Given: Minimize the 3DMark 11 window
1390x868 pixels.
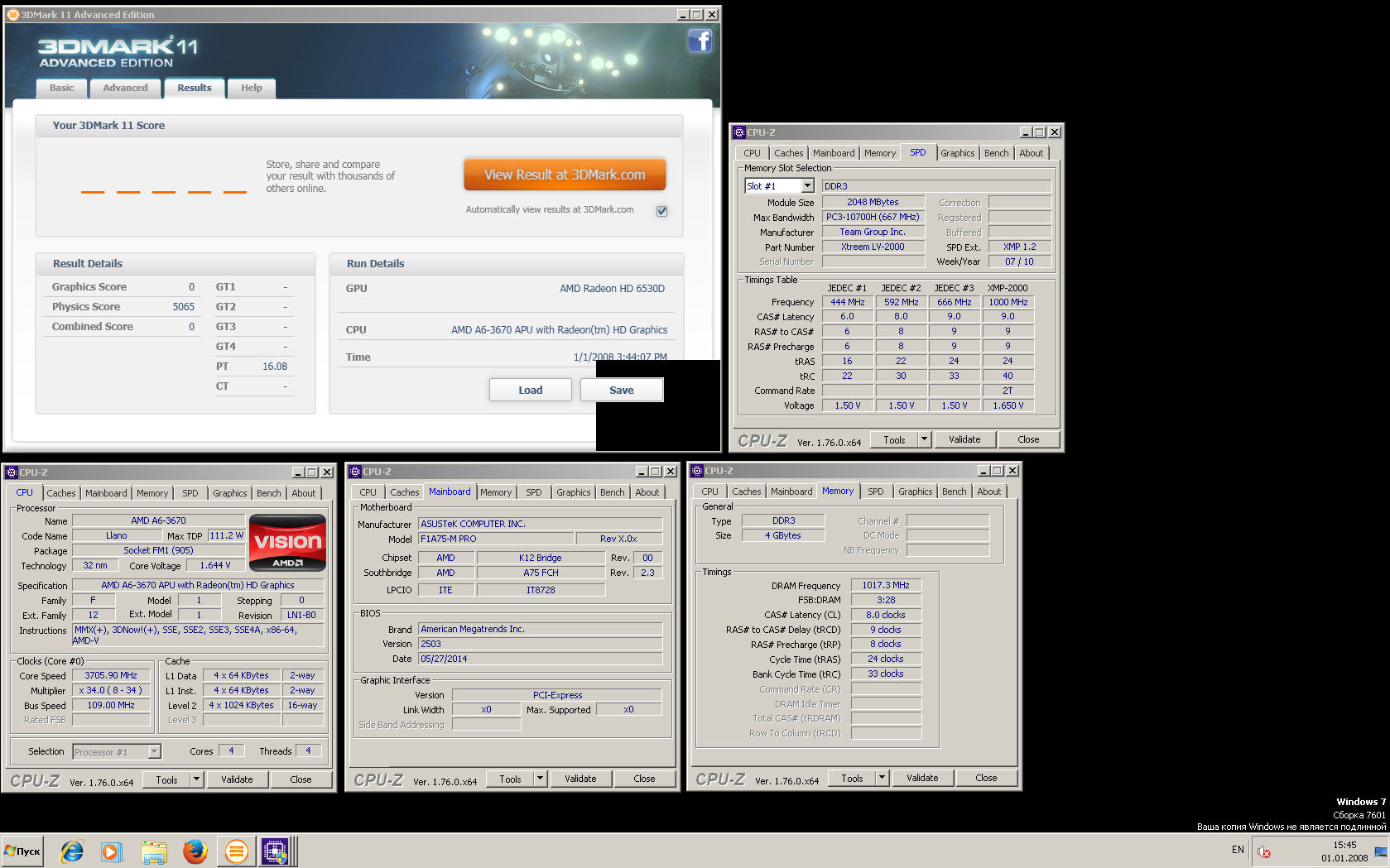Looking at the screenshot, I should click(683, 15).
